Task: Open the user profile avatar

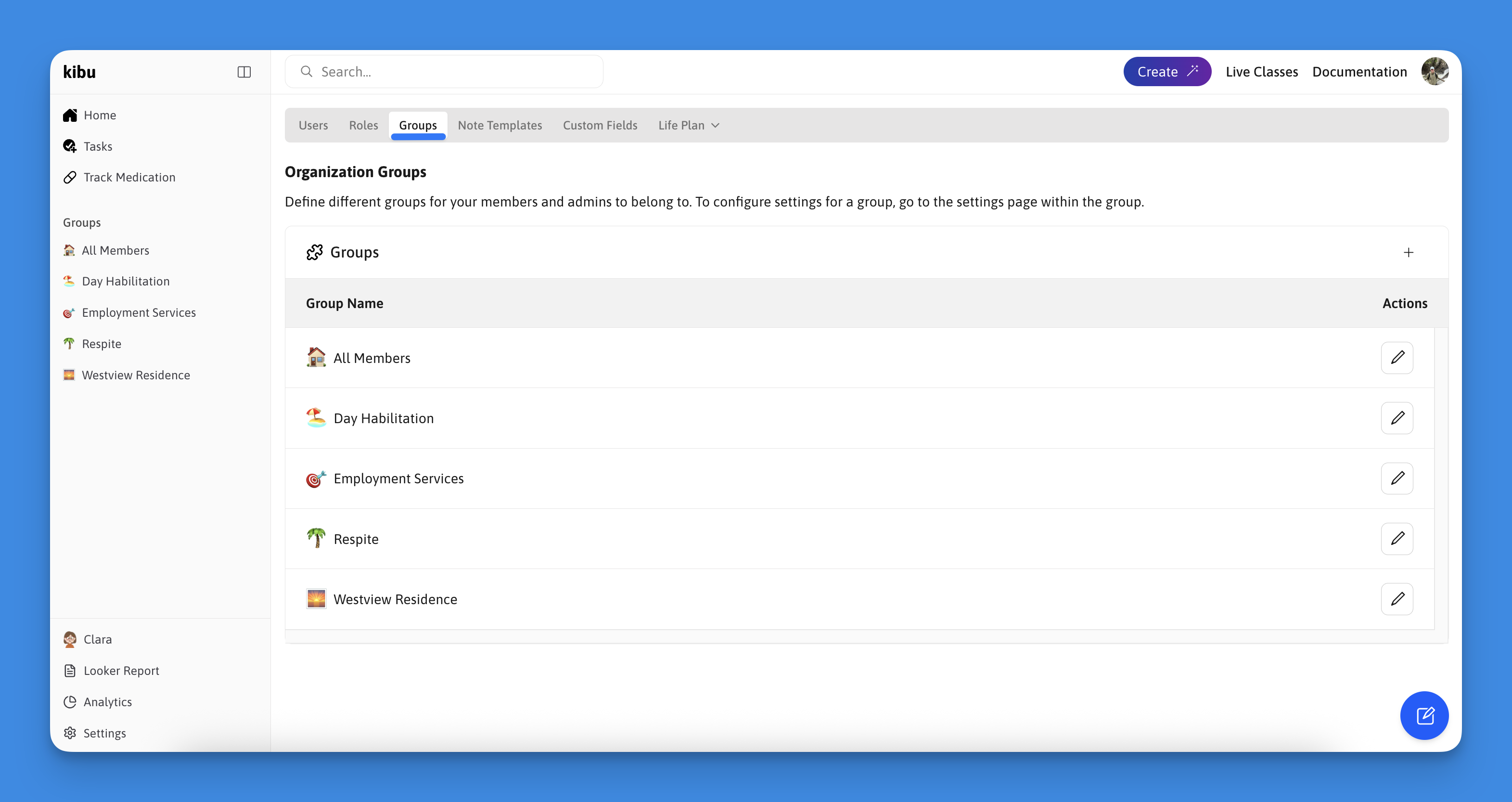Action: coord(1435,72)
